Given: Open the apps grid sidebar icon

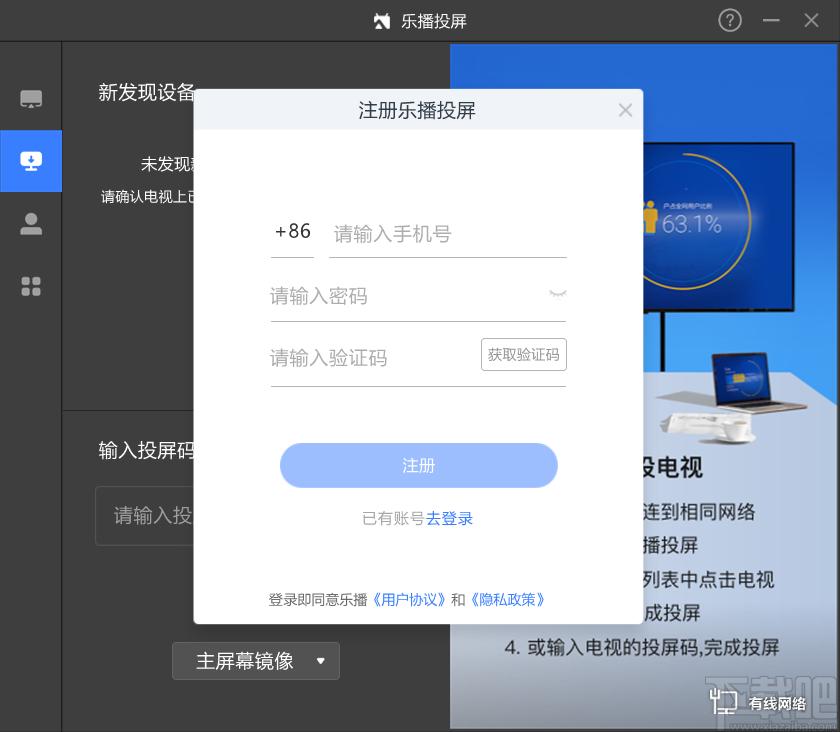Looking at the screenshot, I should (31, 286).
